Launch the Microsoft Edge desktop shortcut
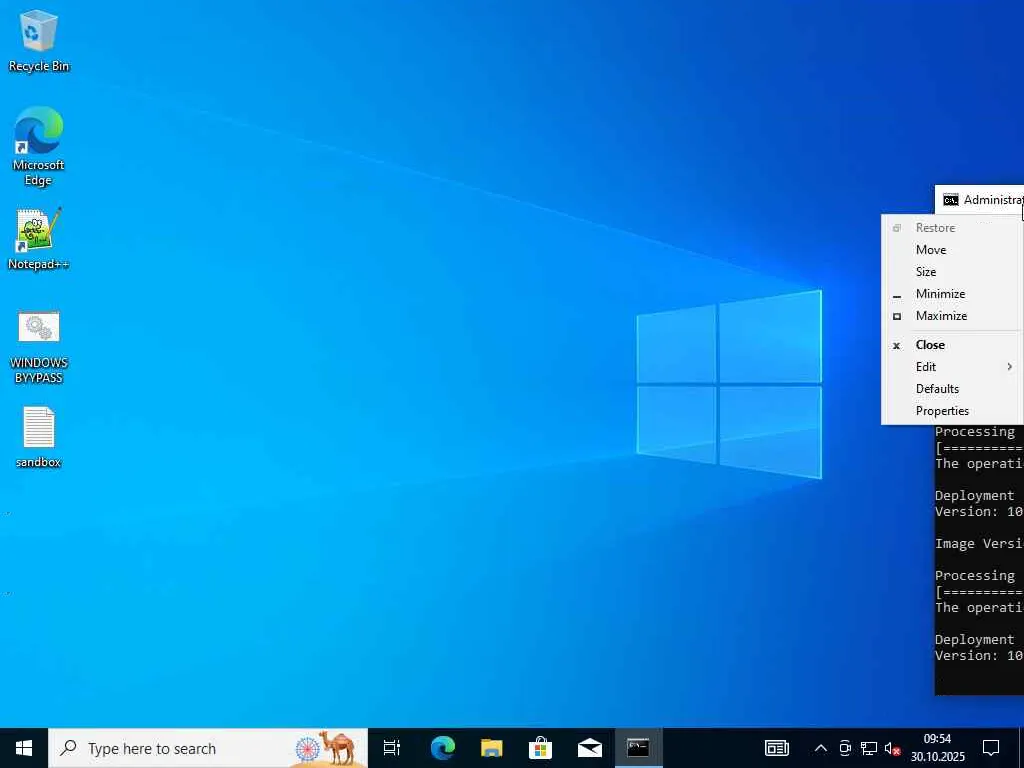1024x768 pixels. point(39,146)
